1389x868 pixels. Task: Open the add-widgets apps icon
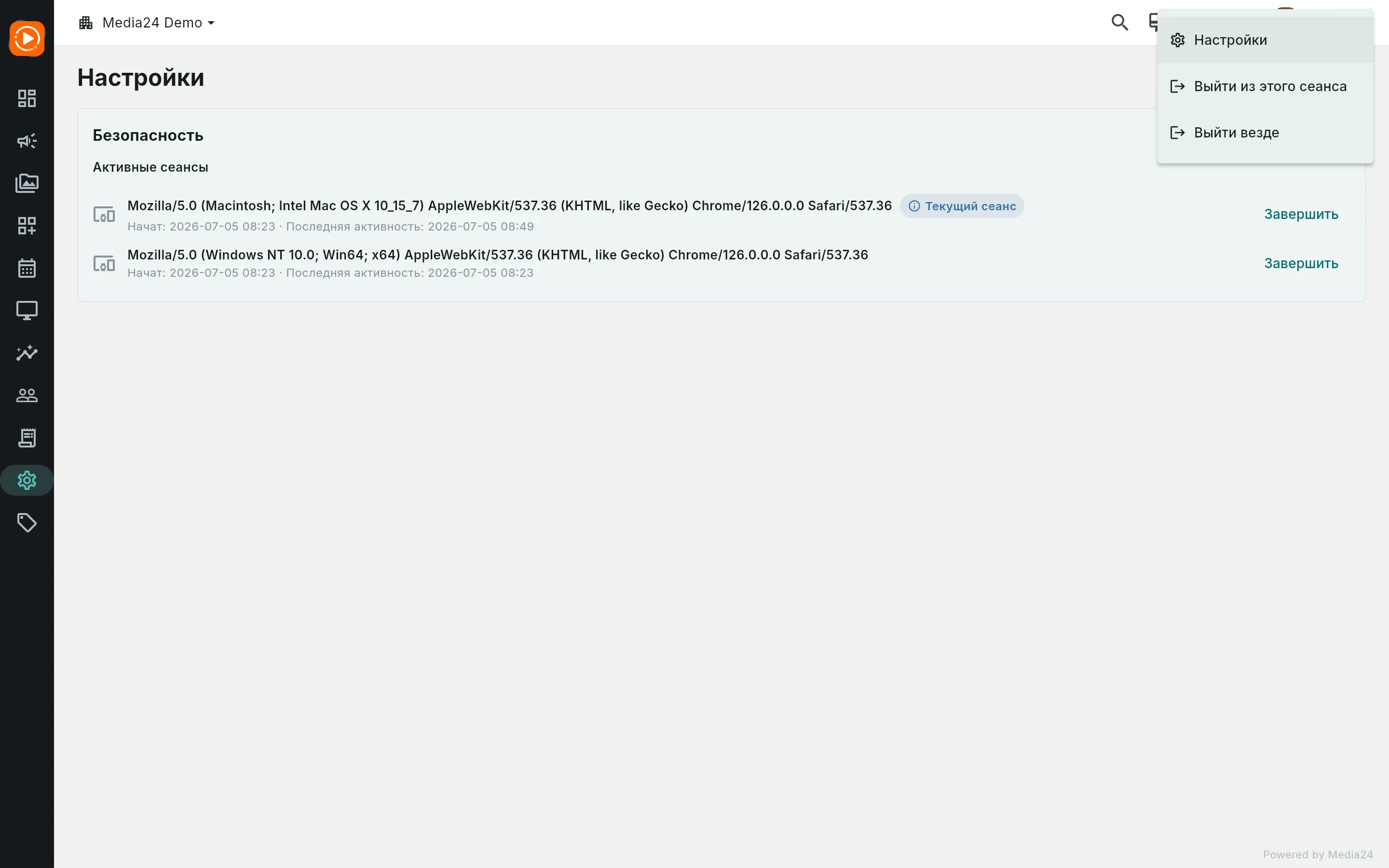(27, 226)
